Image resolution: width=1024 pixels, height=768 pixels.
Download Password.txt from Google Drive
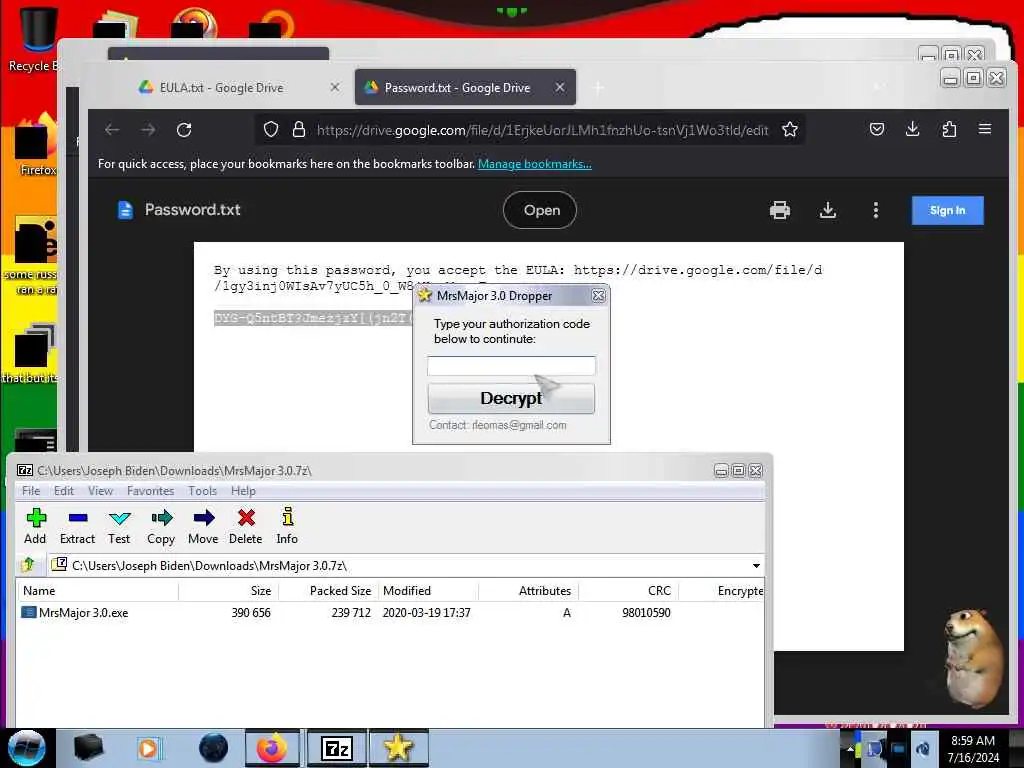tap(828, 210)
